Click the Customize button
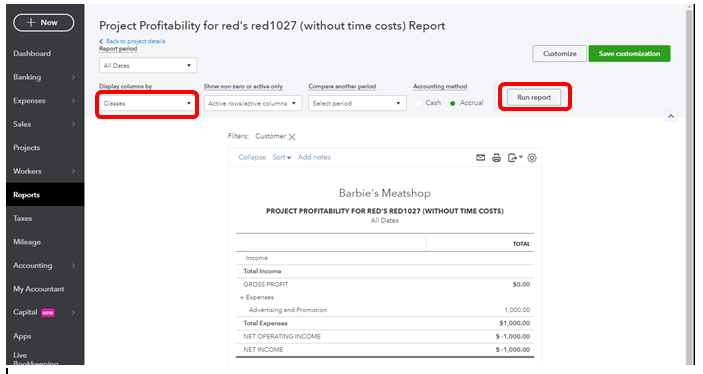This screenshot has height=374, width=703. pyautogui.click(x=560, y=53)
